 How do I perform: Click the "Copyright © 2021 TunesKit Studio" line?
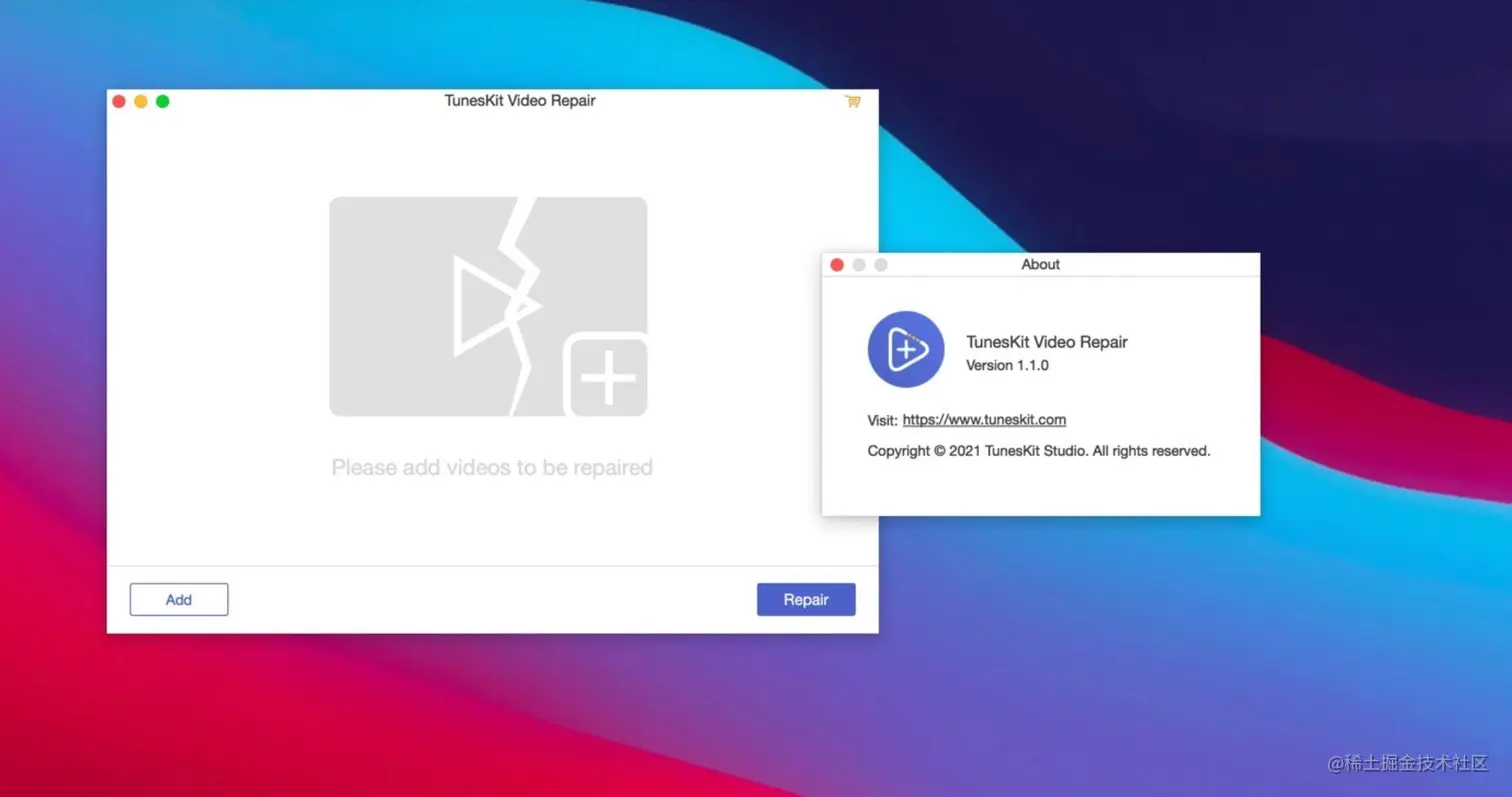tap(1039, 451)
